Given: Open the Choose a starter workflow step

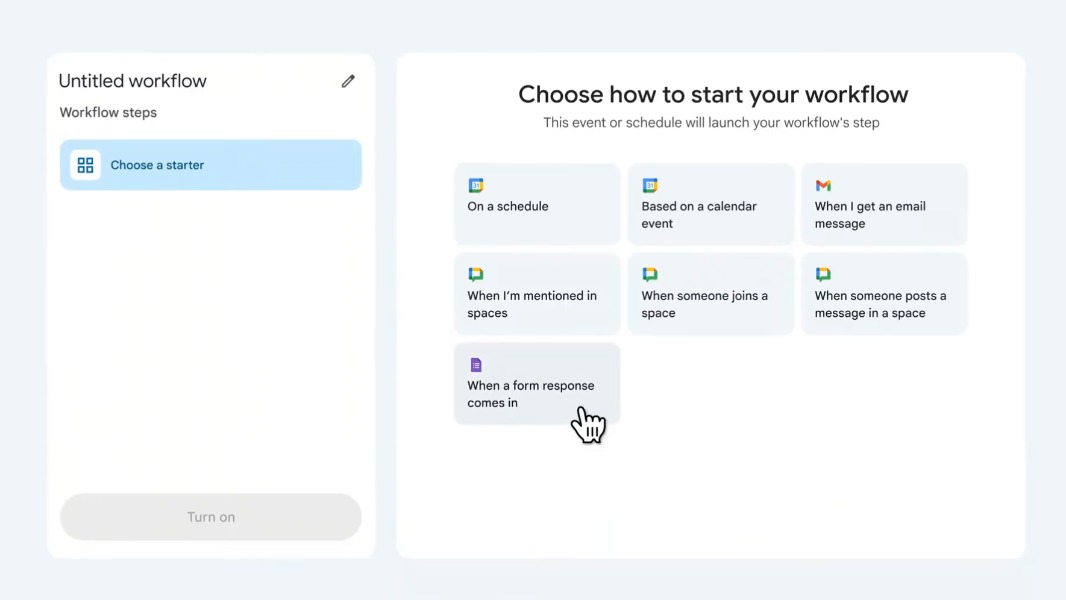Looking at the screenshot, I should pyautogui.click(x=210, y=164).
